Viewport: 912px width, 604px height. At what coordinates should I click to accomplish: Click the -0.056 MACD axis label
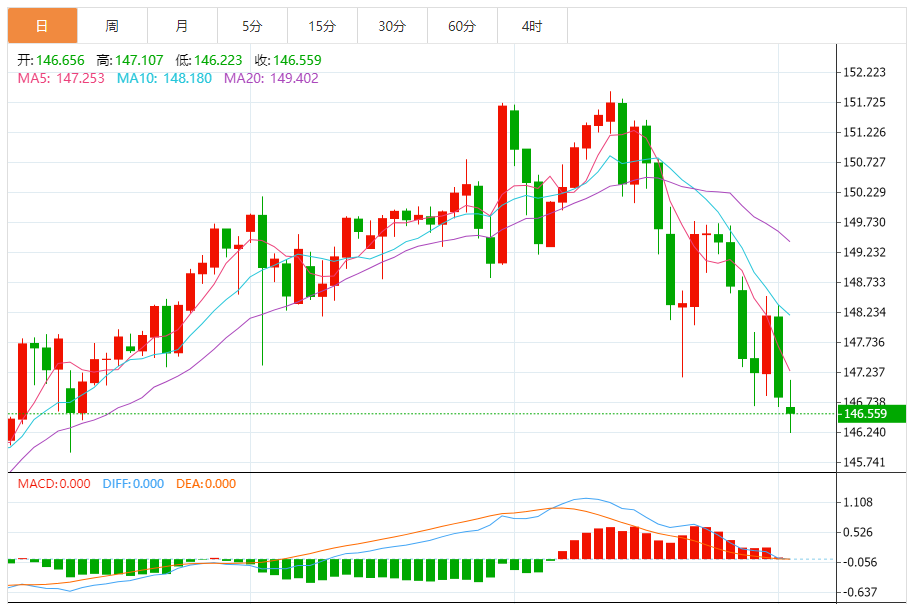coord(860,562)
